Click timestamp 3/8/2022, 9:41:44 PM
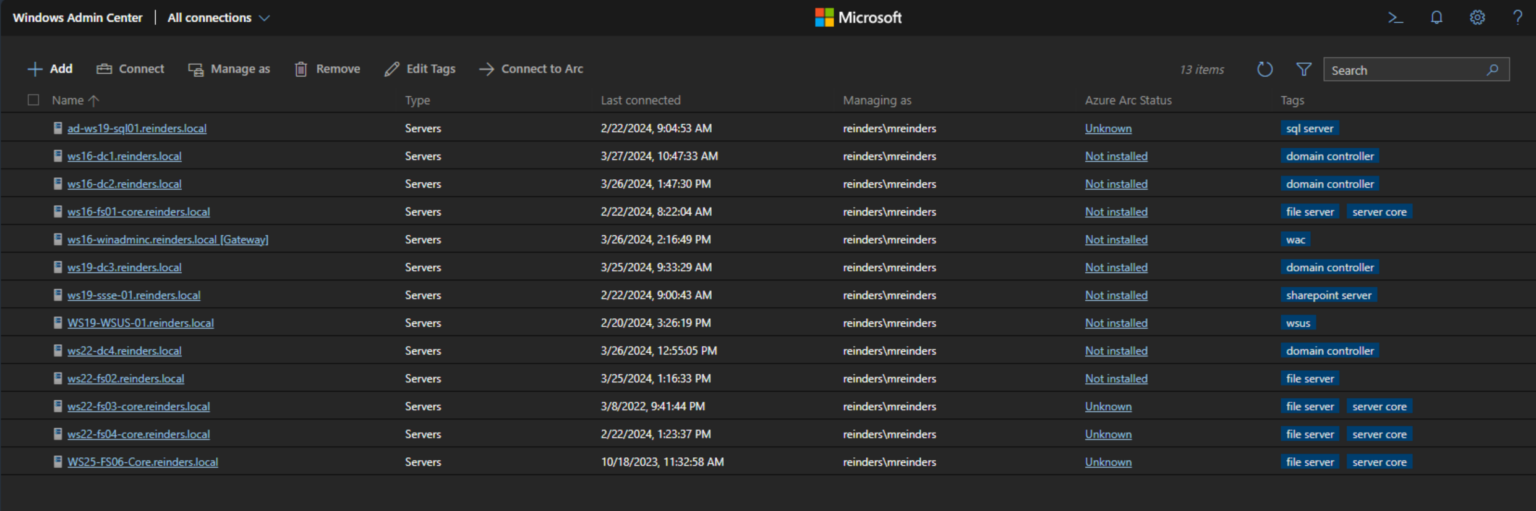Viewport: 1536px width, 511px height. [x=653, y=406]
